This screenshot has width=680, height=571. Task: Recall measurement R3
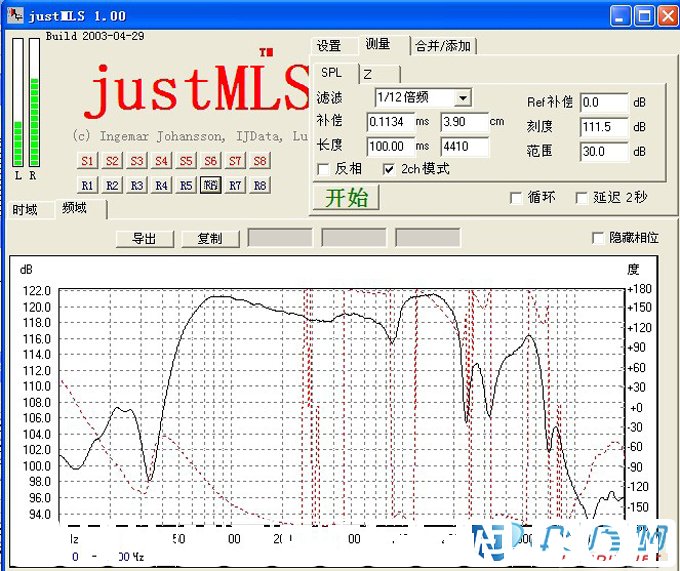click(137, 186)
